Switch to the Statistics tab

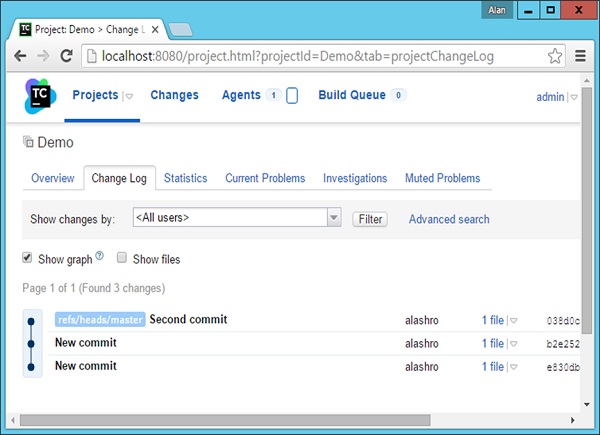point(185,178)
